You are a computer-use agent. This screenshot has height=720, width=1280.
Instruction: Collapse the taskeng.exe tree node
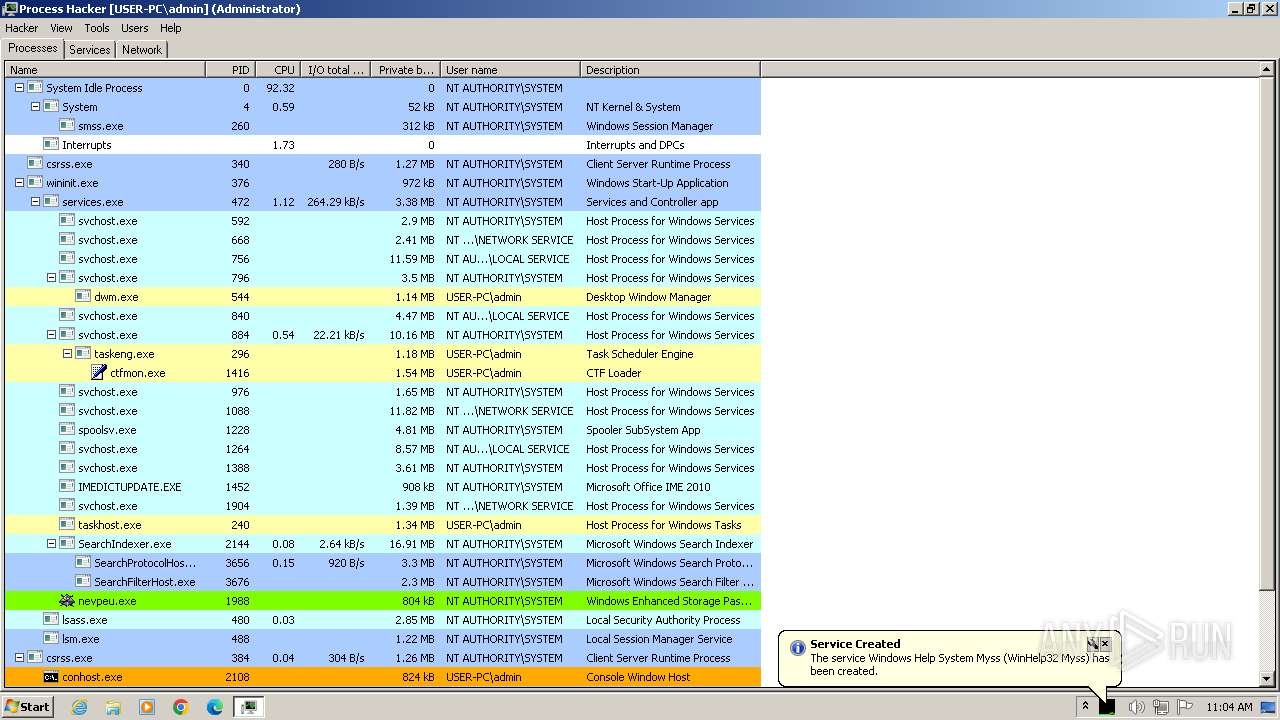tap(67, 354)
